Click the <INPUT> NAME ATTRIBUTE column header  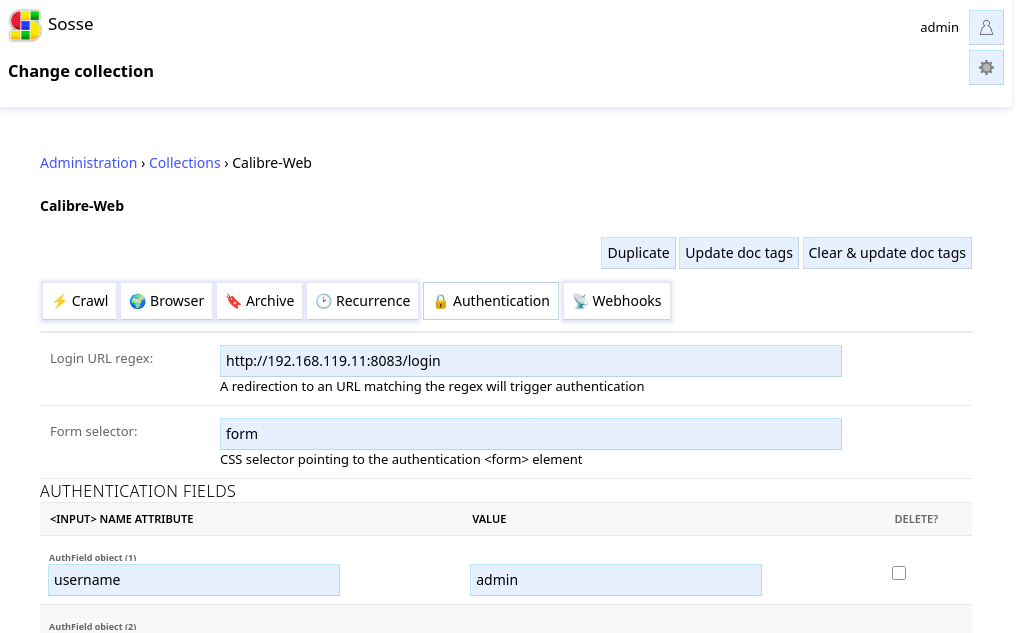click(x=121, y=519)
